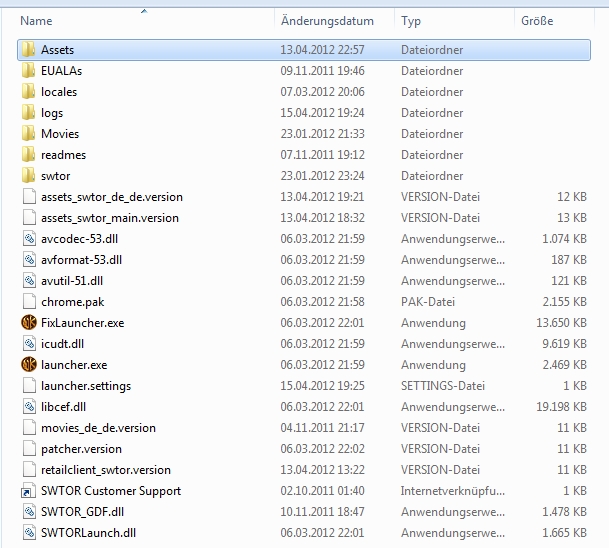Click size 19.198 KB of libcef.dll

pos(562,407)
